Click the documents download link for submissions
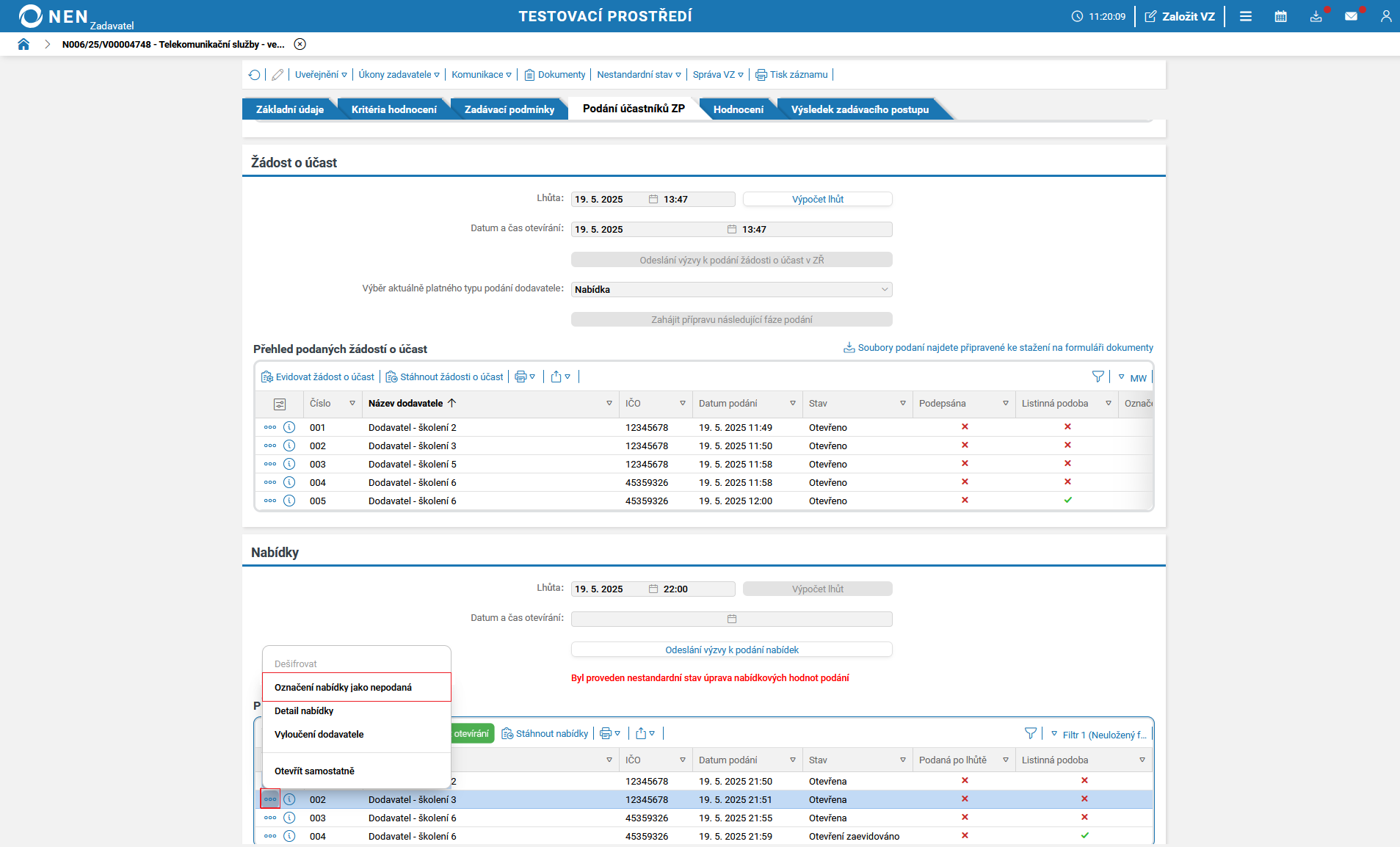Viewport: 1400px width, 847px height. pos(998,348)
